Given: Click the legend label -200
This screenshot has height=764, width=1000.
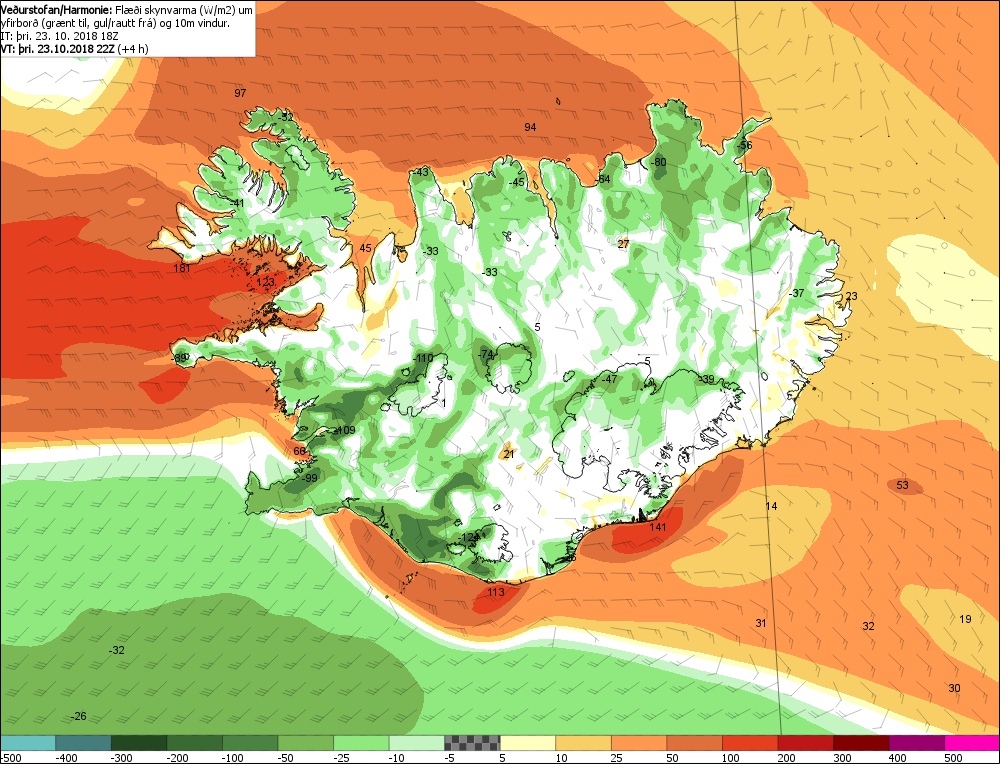Looking at the screenshot, I should coord(177,758).
